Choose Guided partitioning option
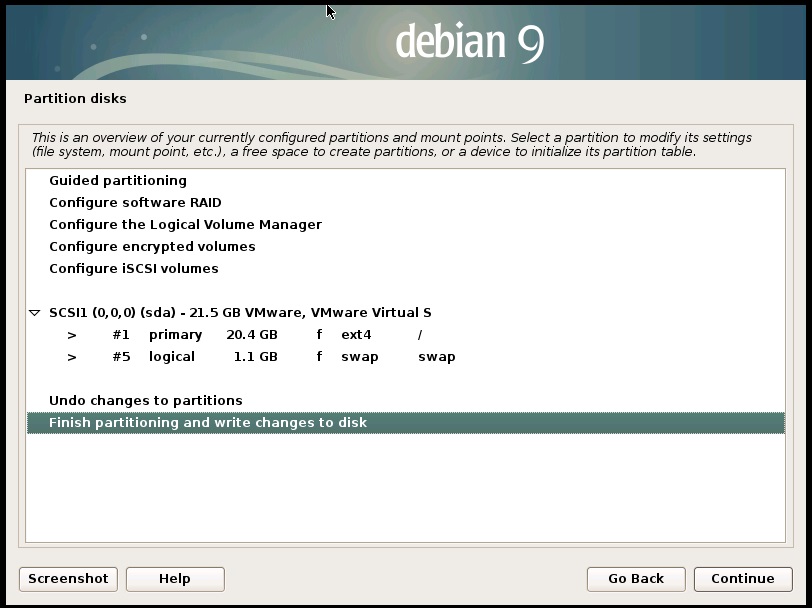The height and width of the screenshot is (608, 812). [x=118, y=181]
